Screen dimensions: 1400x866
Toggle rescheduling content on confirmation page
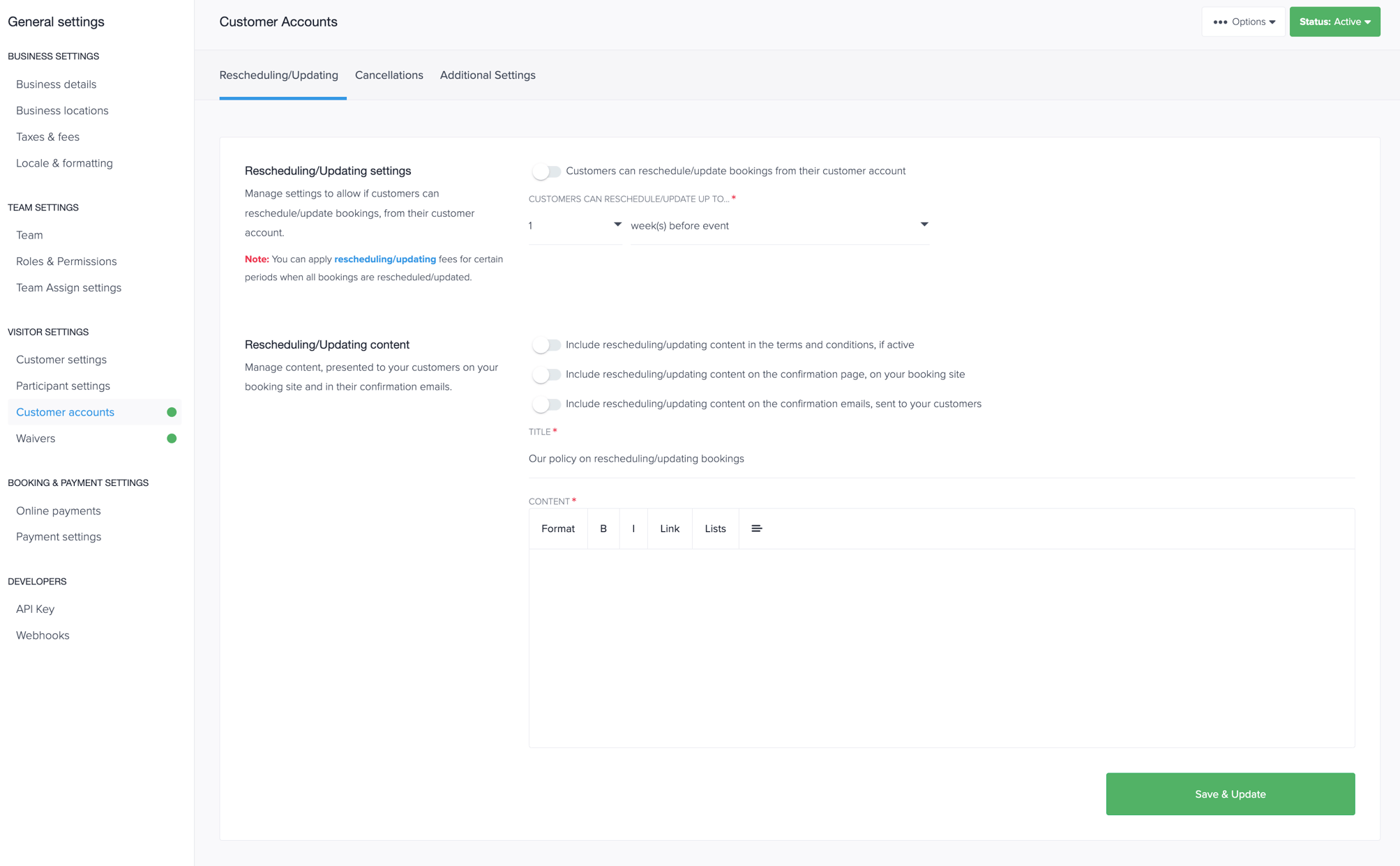[546, 374]
